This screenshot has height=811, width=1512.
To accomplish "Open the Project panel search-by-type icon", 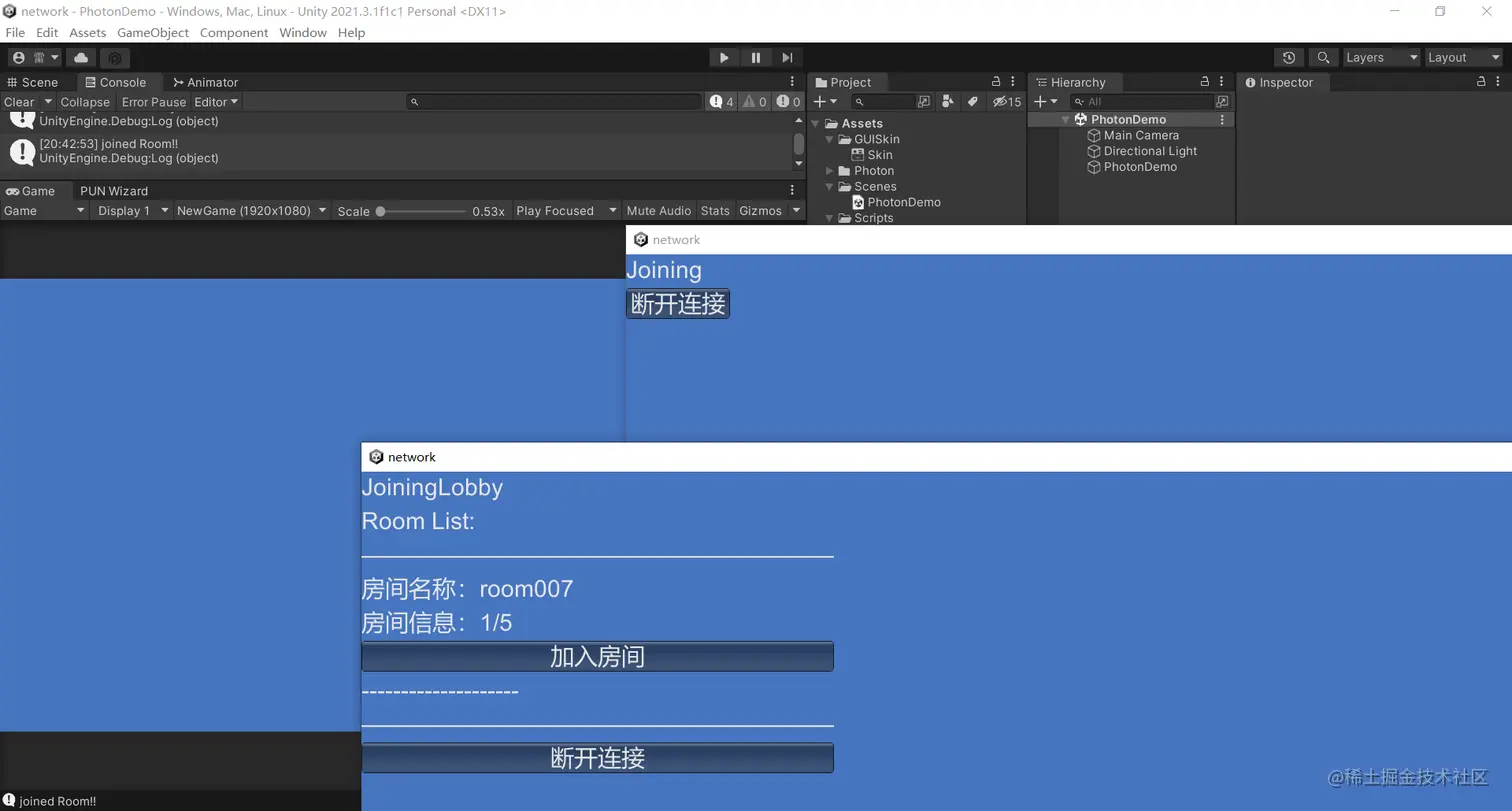I will click(948, 101).
